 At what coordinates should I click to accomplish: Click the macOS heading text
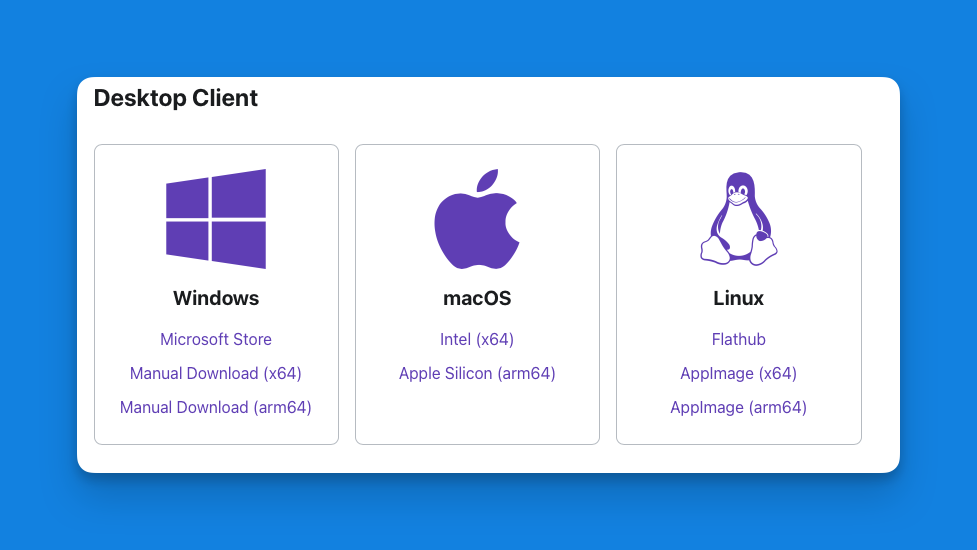[x=477, y=298]
